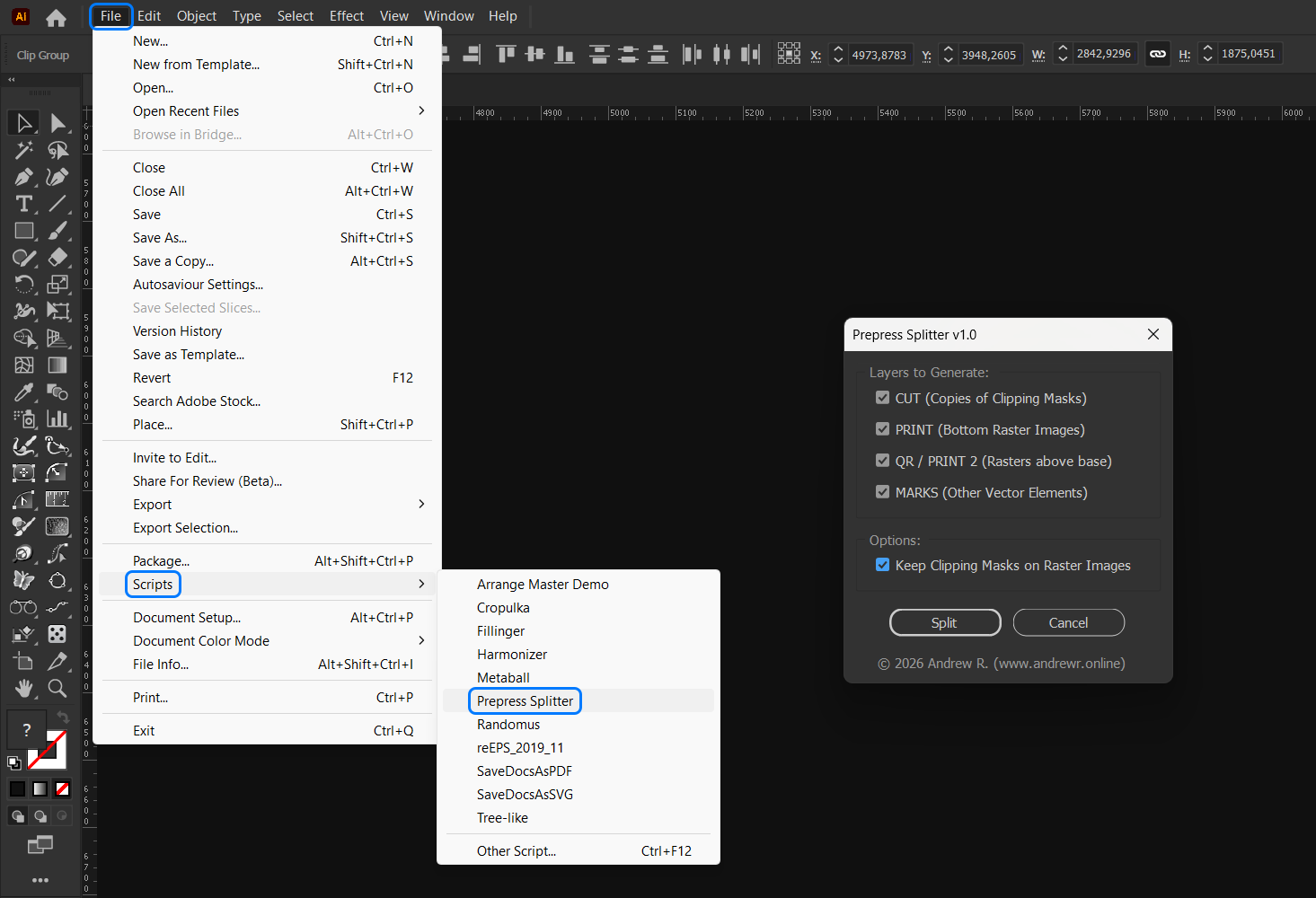
Task: Open the Window menu
Action: pyautogui.click(x=449, y=16)
